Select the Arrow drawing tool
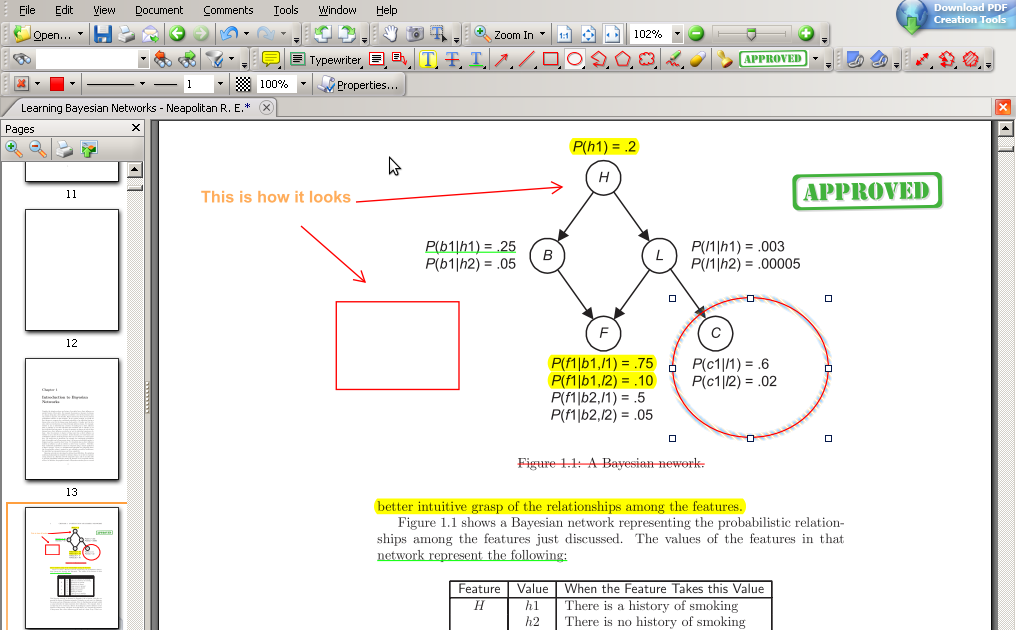1016x630 pixels. 502,60
